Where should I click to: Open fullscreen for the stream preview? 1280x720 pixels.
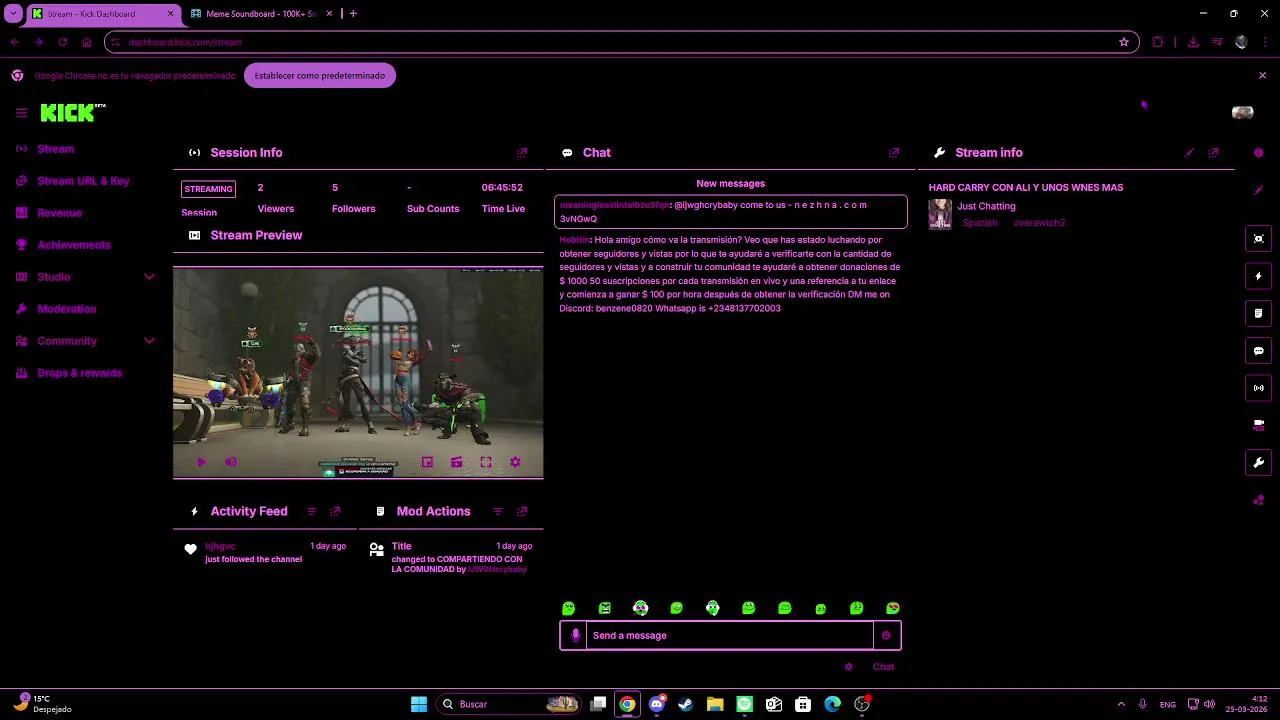[486, 462]
